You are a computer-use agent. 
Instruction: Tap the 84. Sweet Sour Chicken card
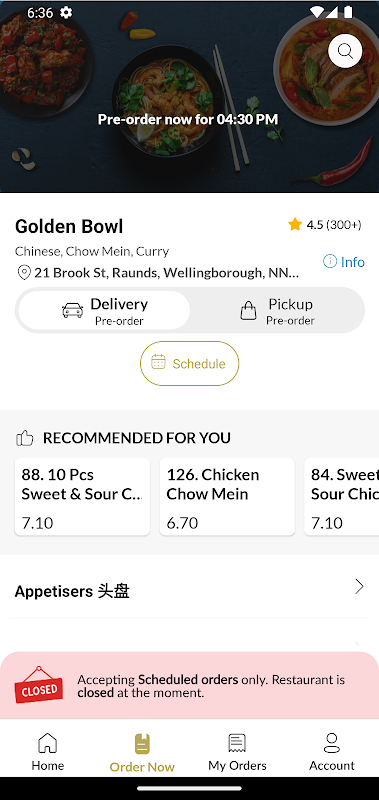342,496
